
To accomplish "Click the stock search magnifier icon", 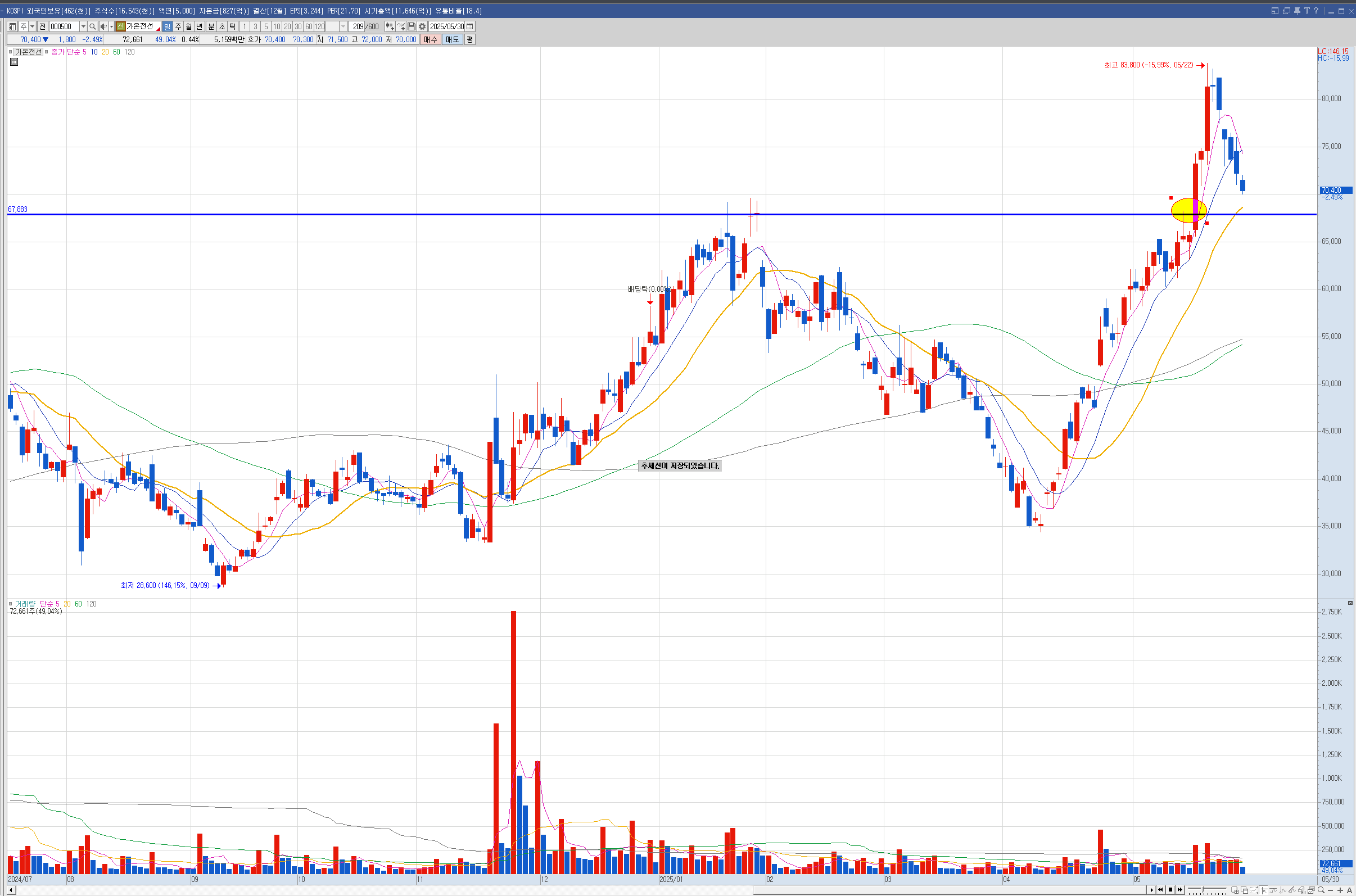I will point(93,26).
